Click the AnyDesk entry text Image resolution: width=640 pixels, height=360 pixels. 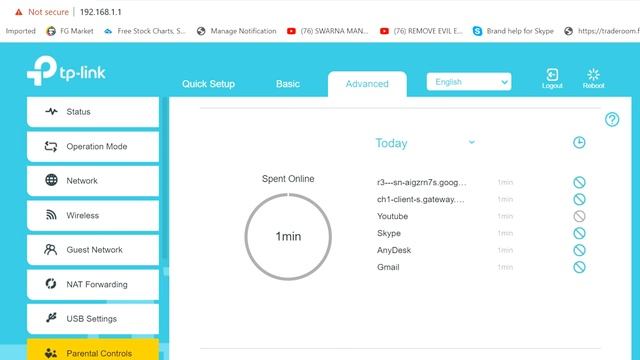394,250
